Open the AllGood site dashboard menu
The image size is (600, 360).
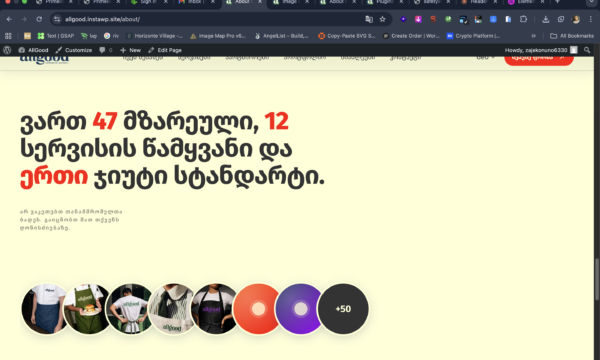(33, 50)
